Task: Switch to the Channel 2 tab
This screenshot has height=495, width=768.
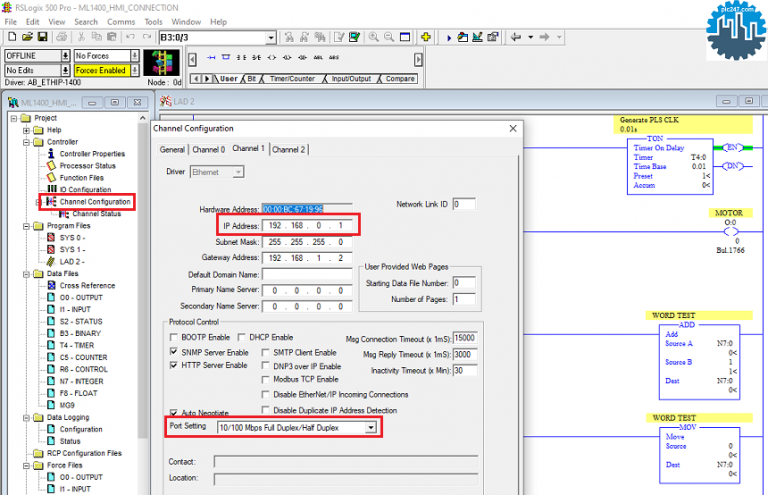Action: point(288,149)
